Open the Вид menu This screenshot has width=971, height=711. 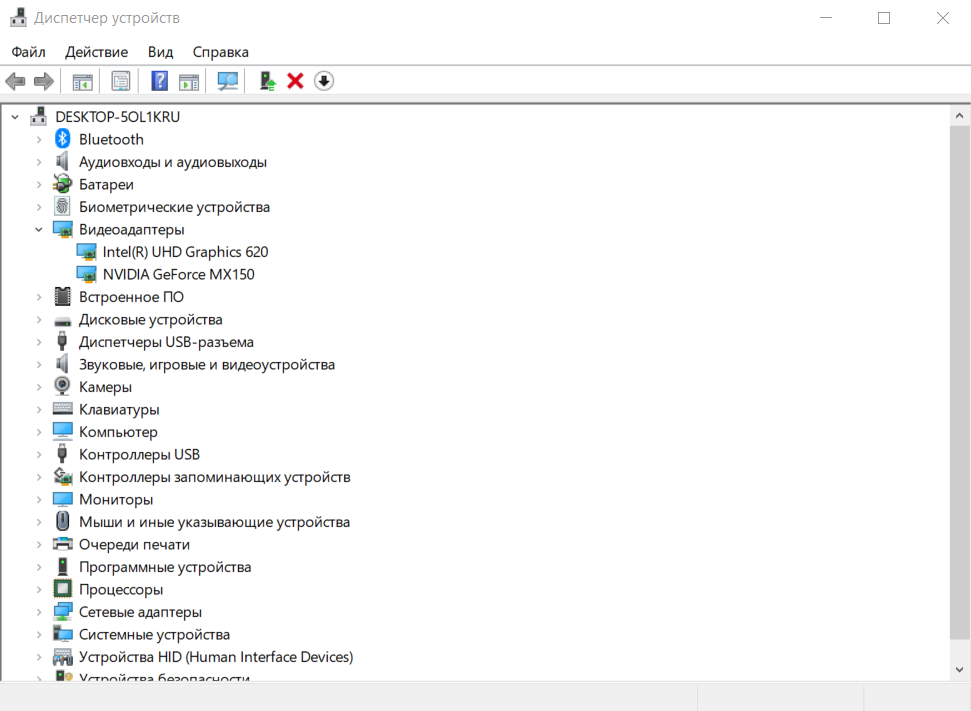pos(160,52)
